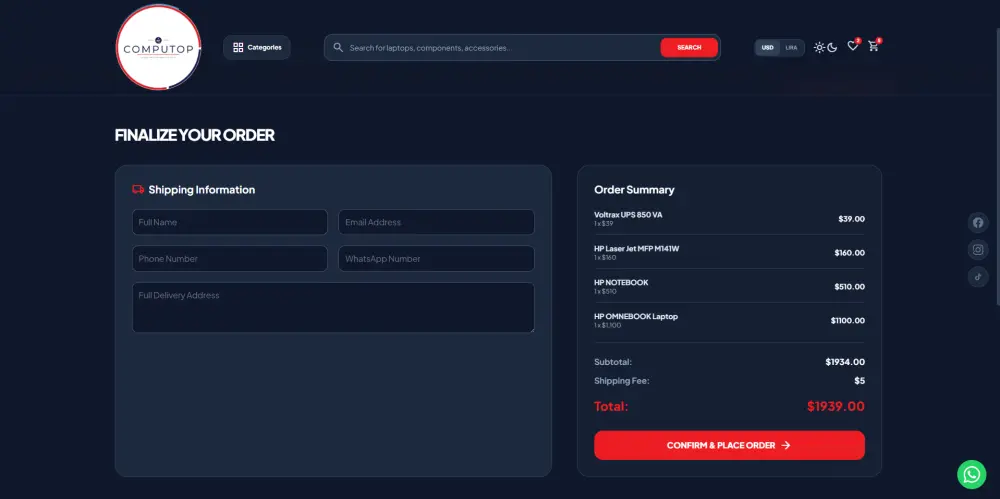The height and width of the screenshot is (499, 1000).
Task: Open the WhatsApp chat bubble
Action: tap(971, 474)
